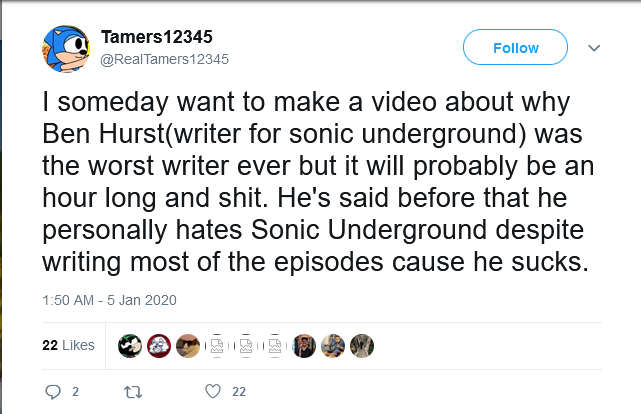This screenshot has width=641, height=414.
Task: Click last liker avatar in likes row
Action: tap(362, 345)
